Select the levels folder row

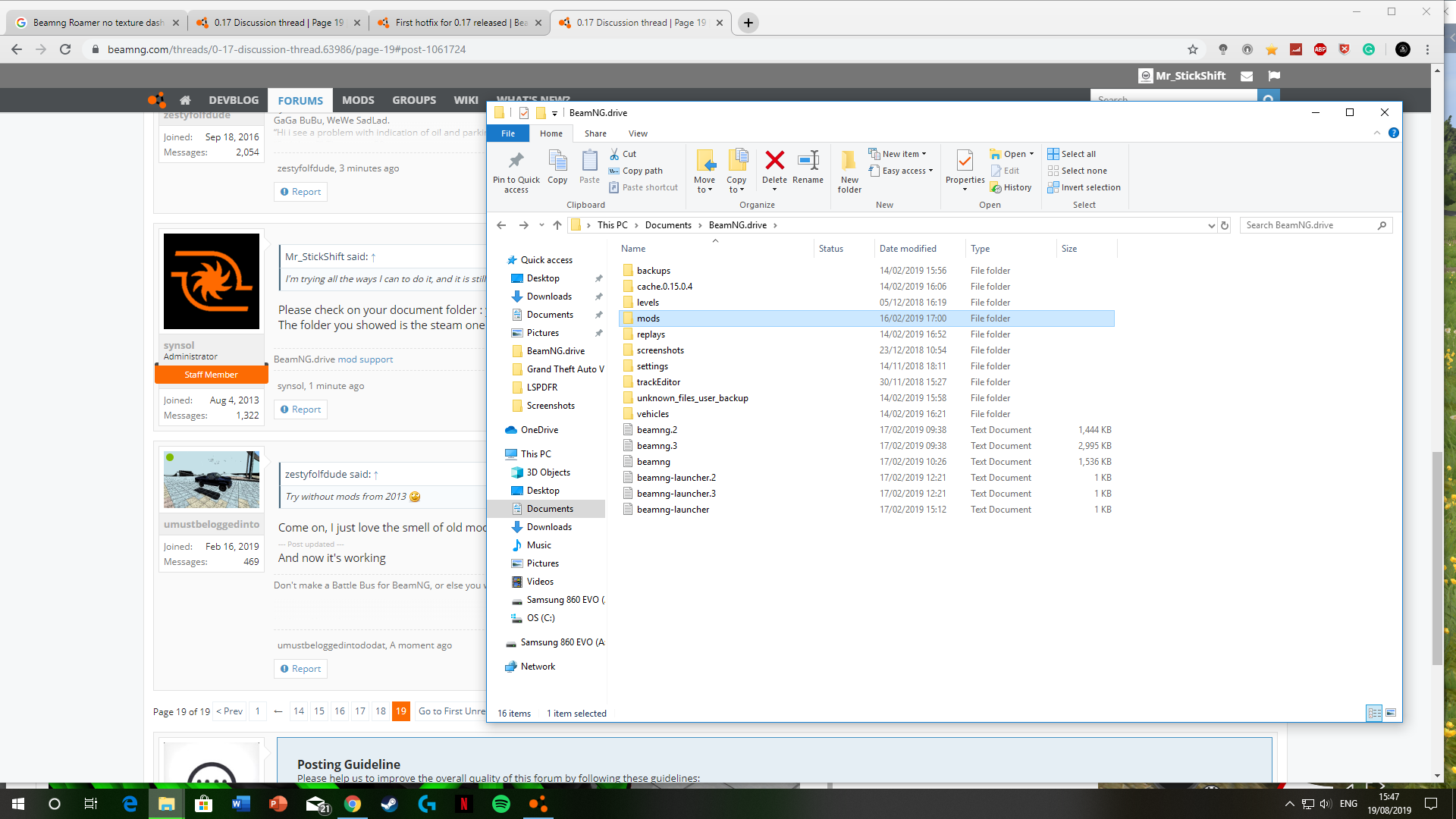tap(867, 303)
